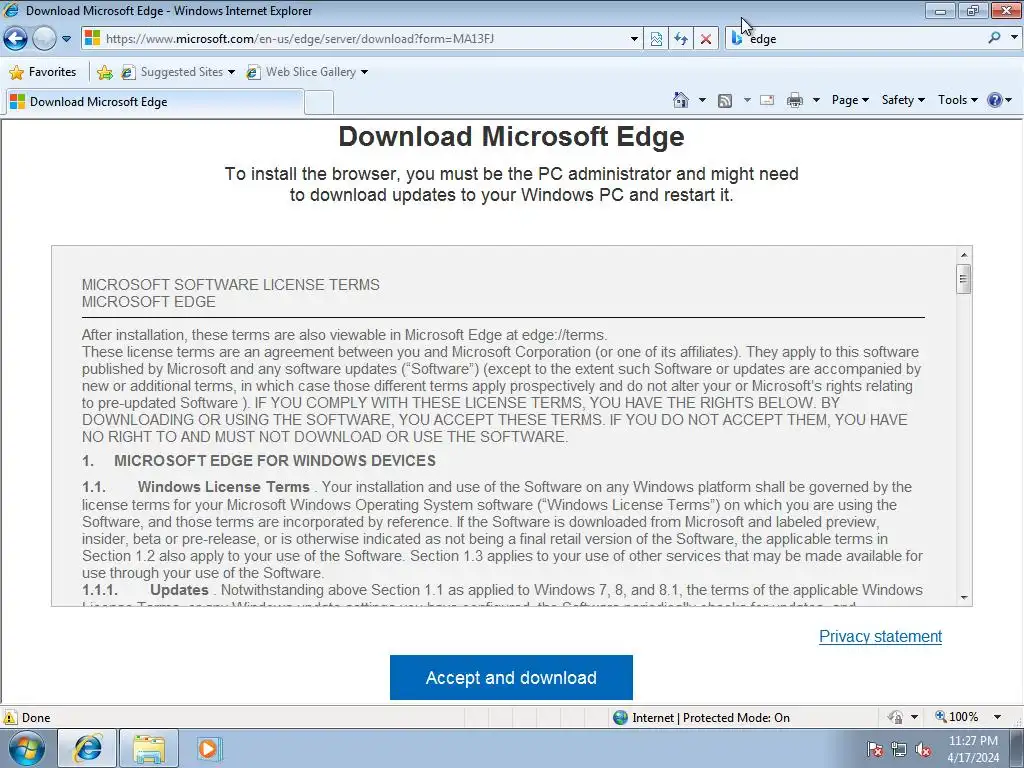Click the Refresh page icon
This screenshot has height=768, width=1024.
681,39
